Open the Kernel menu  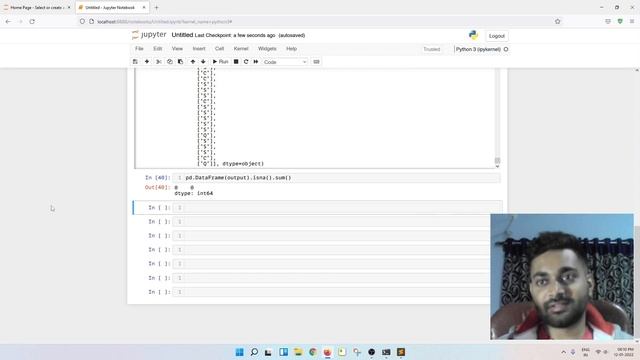click(241, 49)
